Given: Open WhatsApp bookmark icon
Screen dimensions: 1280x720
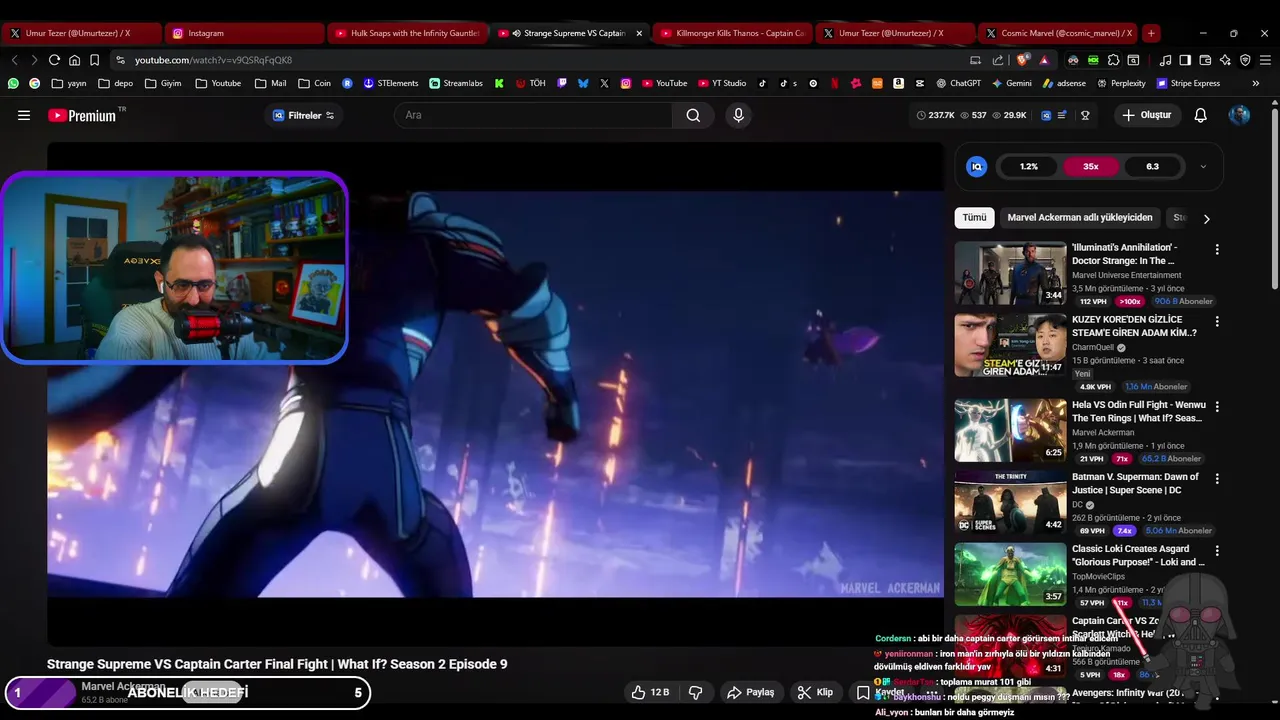Looking at the screenshot, I should click(13, 83).
